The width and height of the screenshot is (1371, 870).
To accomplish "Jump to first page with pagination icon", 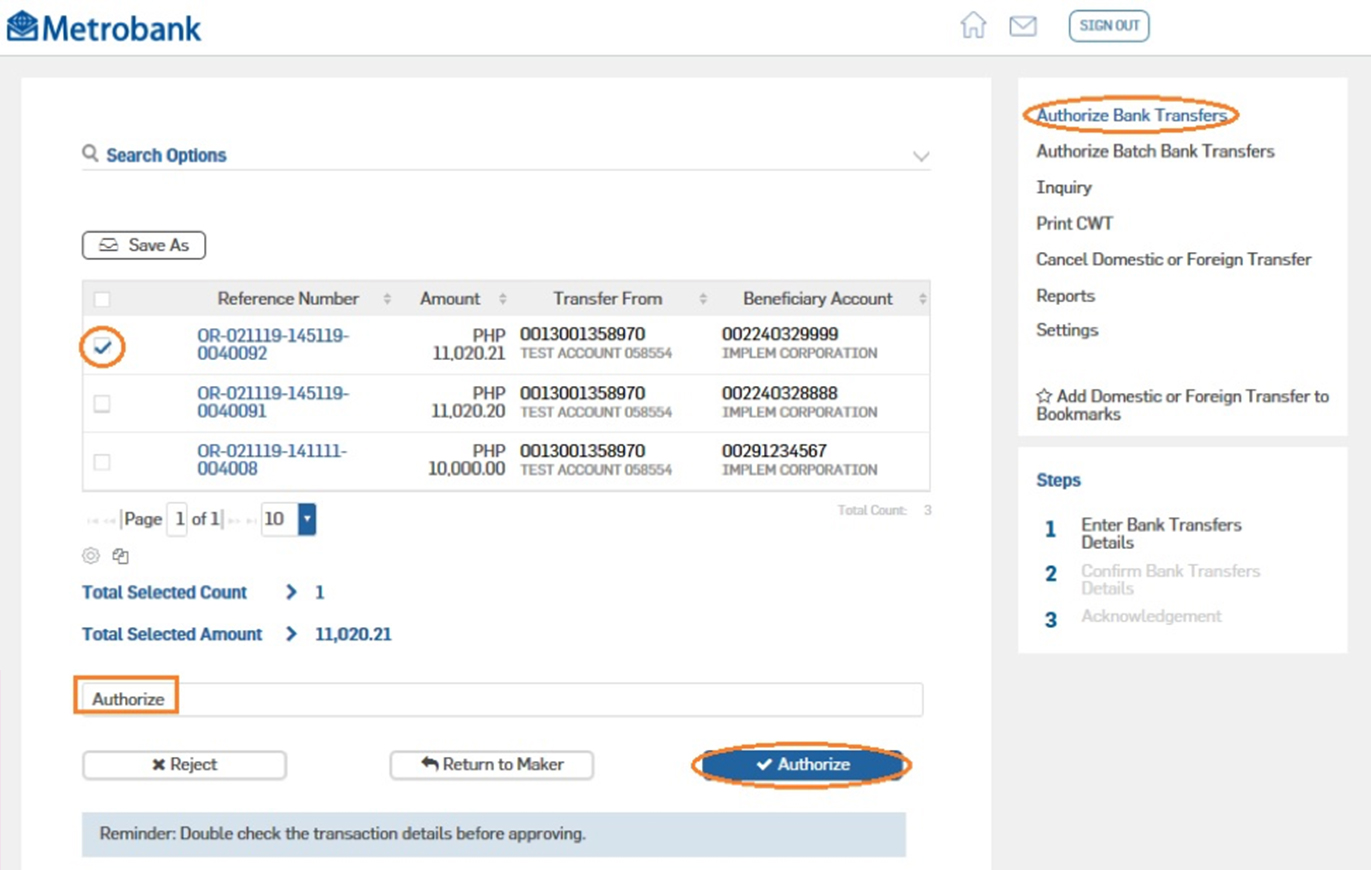I will (x=93, y=519).
